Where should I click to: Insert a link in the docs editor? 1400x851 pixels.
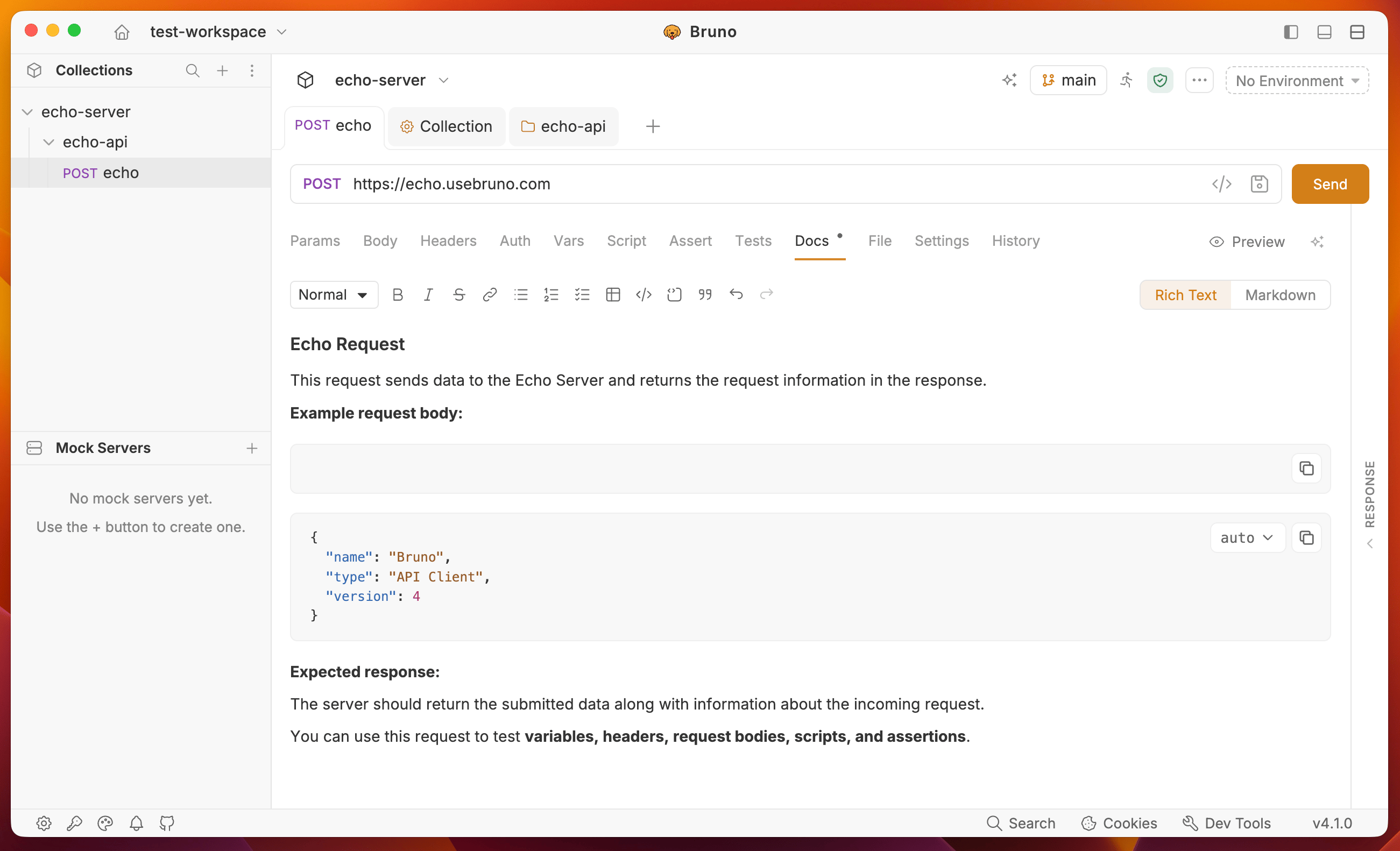490,295
